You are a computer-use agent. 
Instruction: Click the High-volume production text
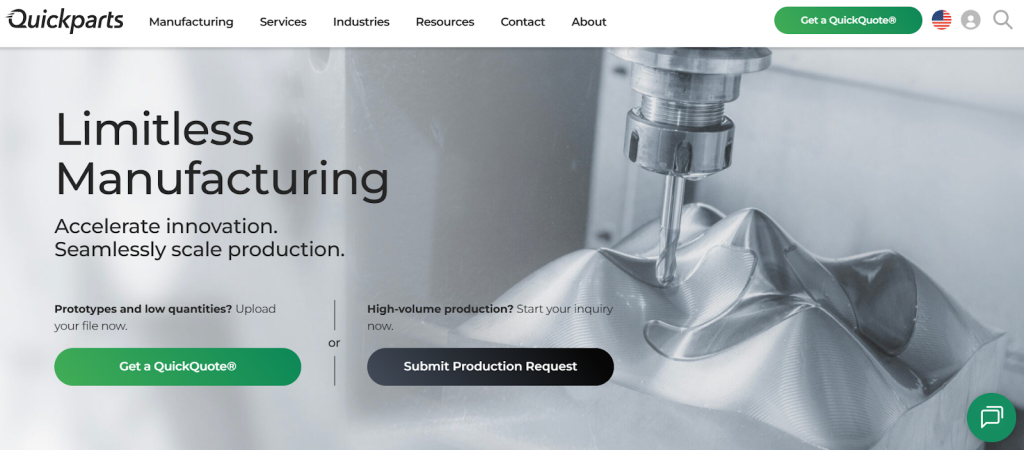coord(440,309)
